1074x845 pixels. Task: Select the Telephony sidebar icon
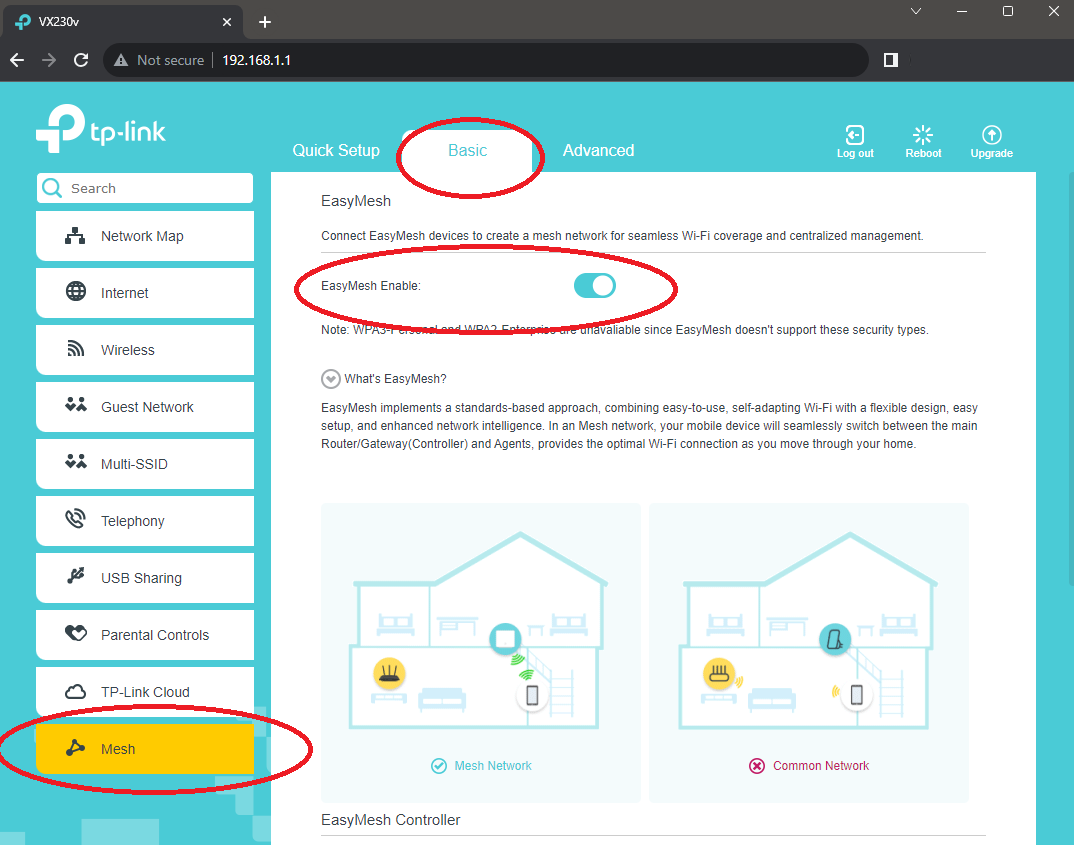click(144, 520)
